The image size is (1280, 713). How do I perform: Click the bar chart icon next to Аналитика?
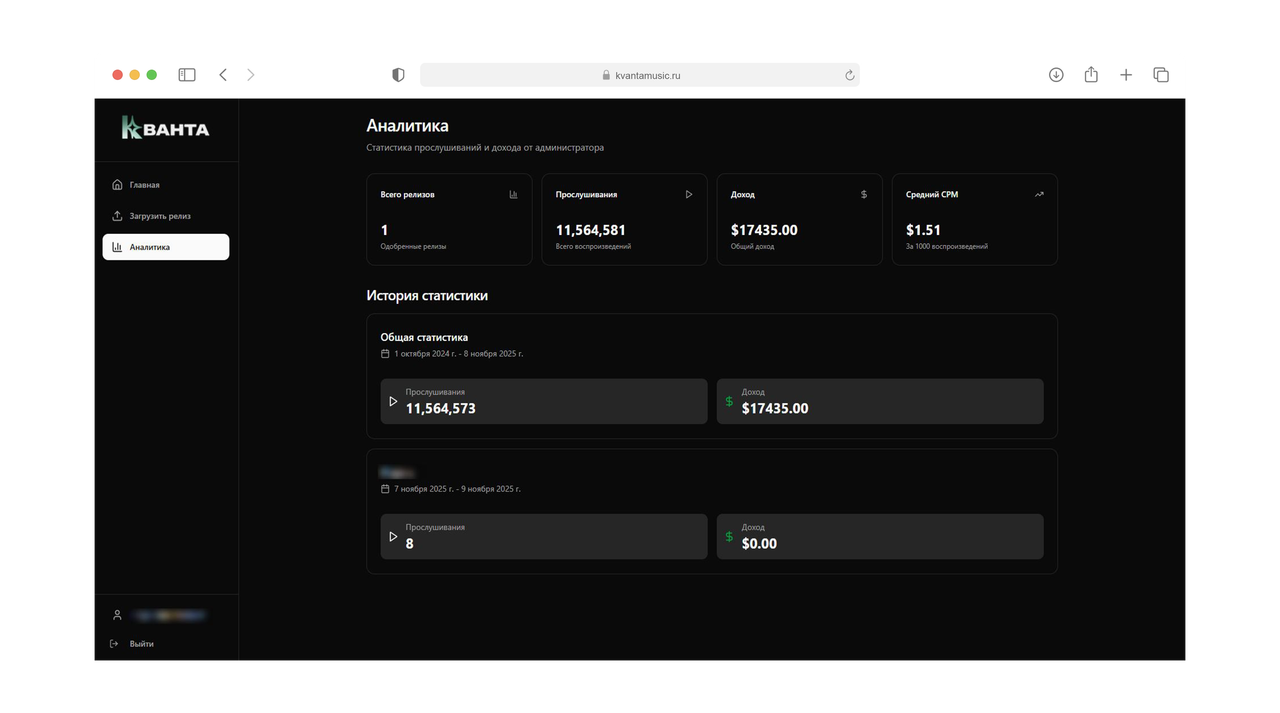point(117,247)
